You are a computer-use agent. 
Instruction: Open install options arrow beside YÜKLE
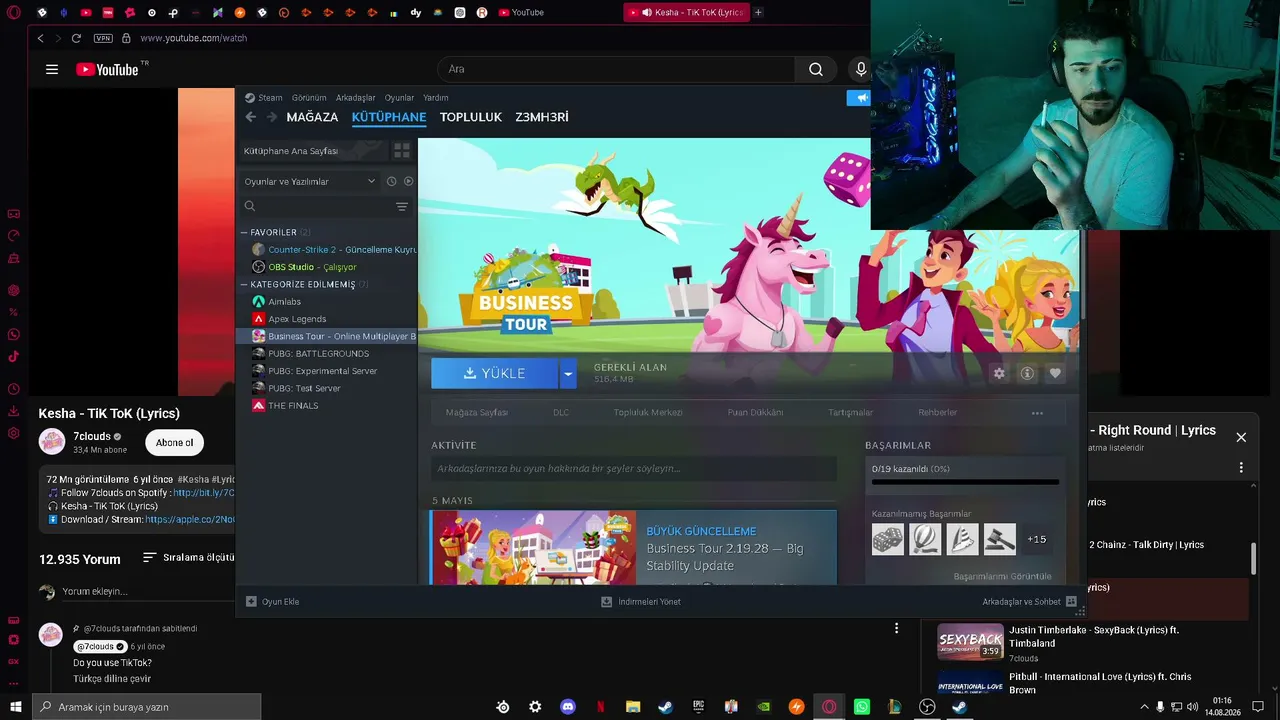pyautogui.click(x=568, y=373)
